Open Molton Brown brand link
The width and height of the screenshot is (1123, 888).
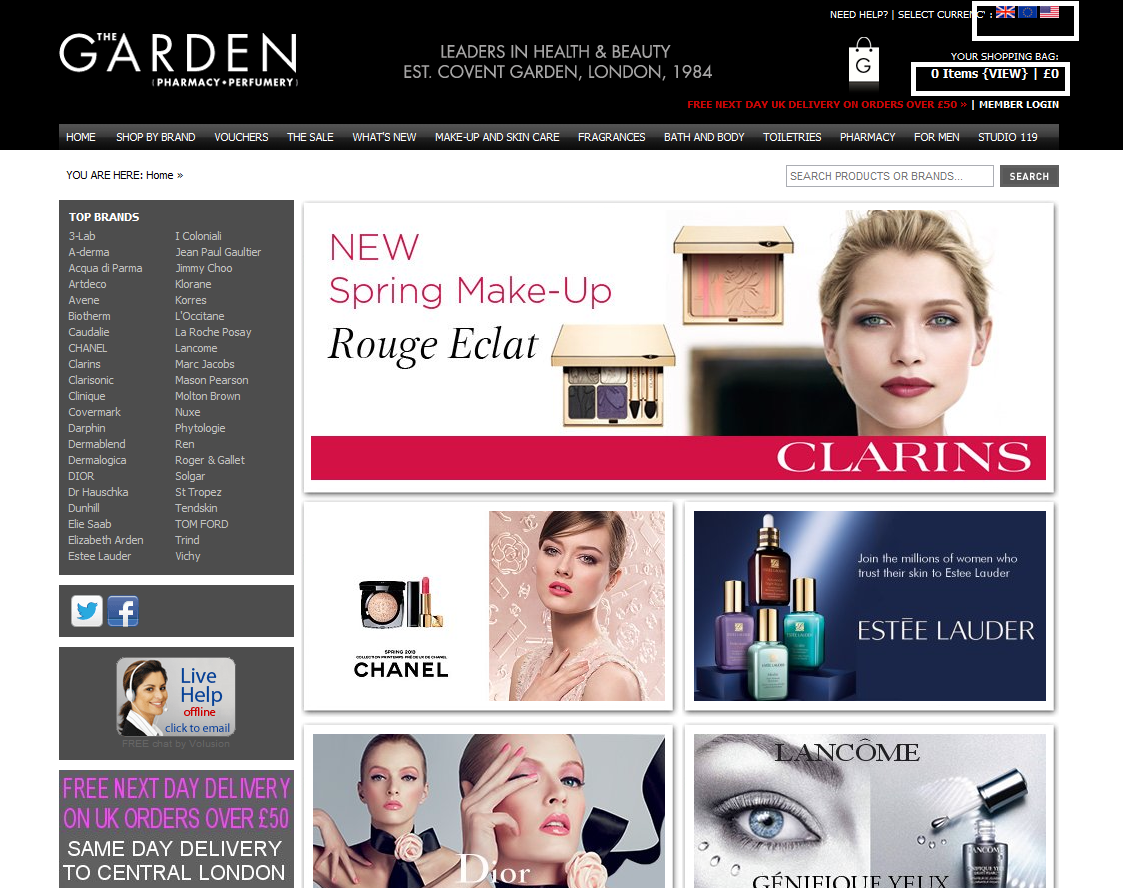tap(208, 396)
